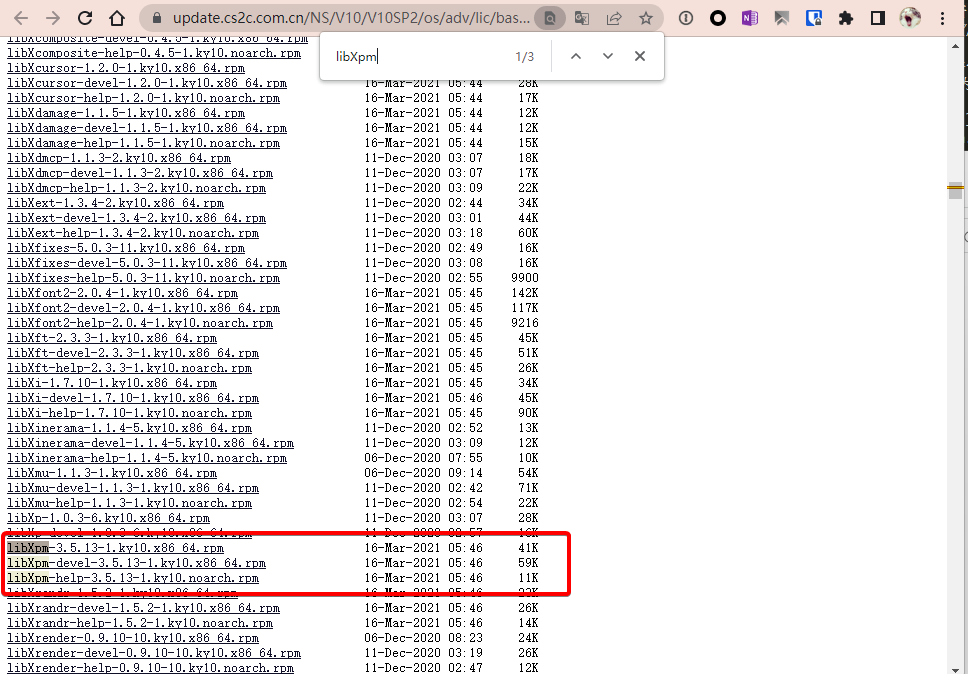
Task: Open the Extensions puzzle menu
Action: tap(846, 19)
